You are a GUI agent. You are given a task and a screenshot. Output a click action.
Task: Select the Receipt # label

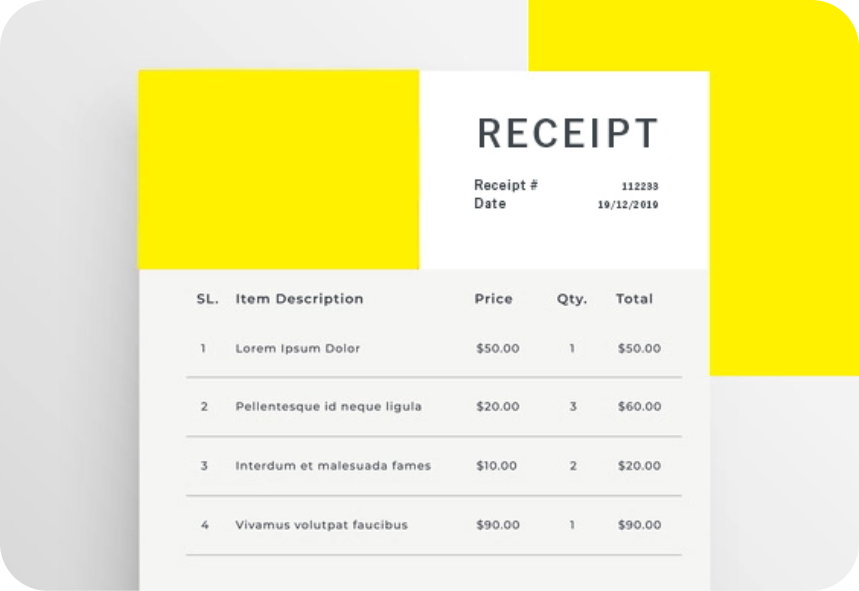pyautogui.click(x=506, y=185)
